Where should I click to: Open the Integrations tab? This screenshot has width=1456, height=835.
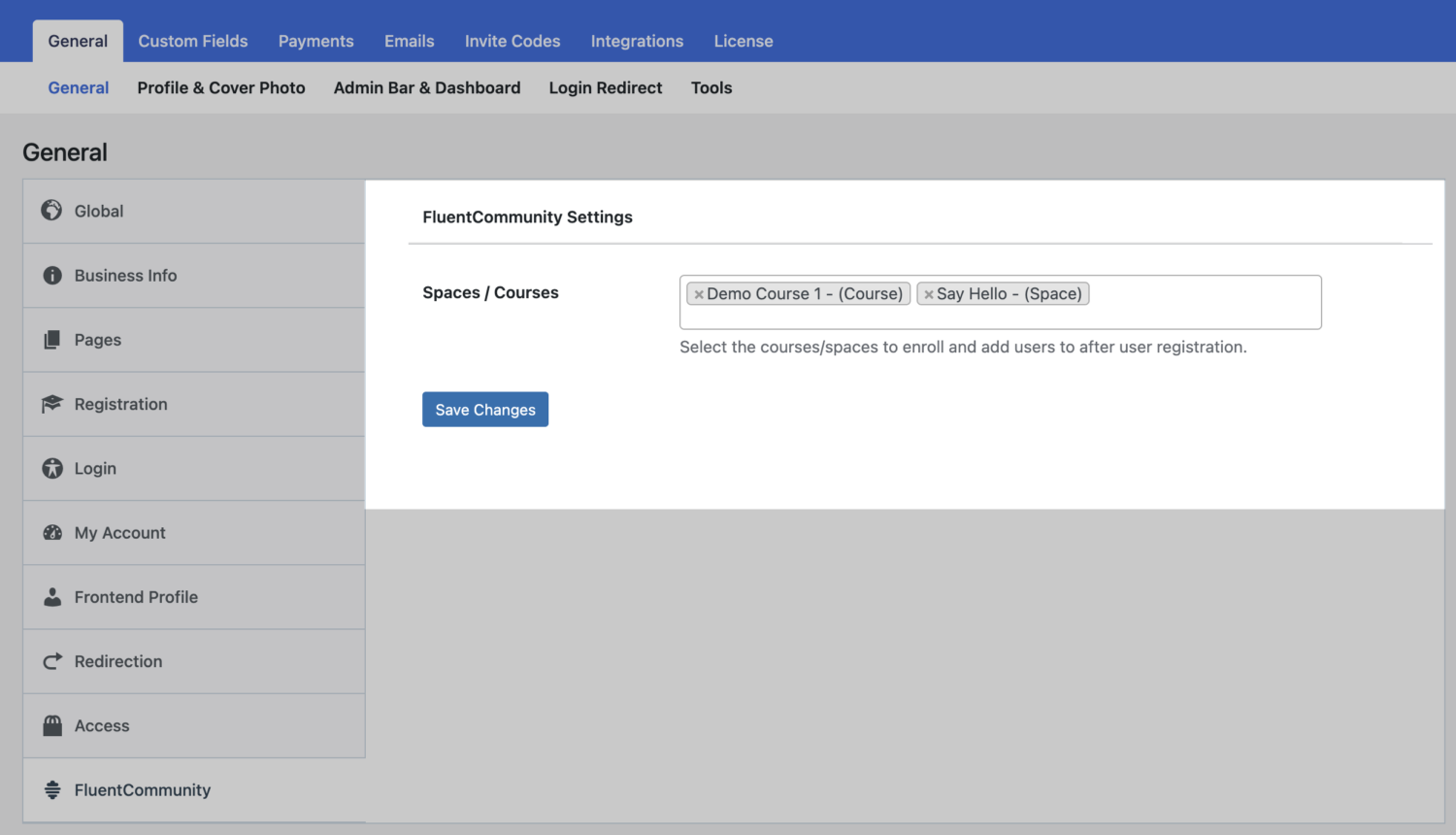[x=638, y=41]
